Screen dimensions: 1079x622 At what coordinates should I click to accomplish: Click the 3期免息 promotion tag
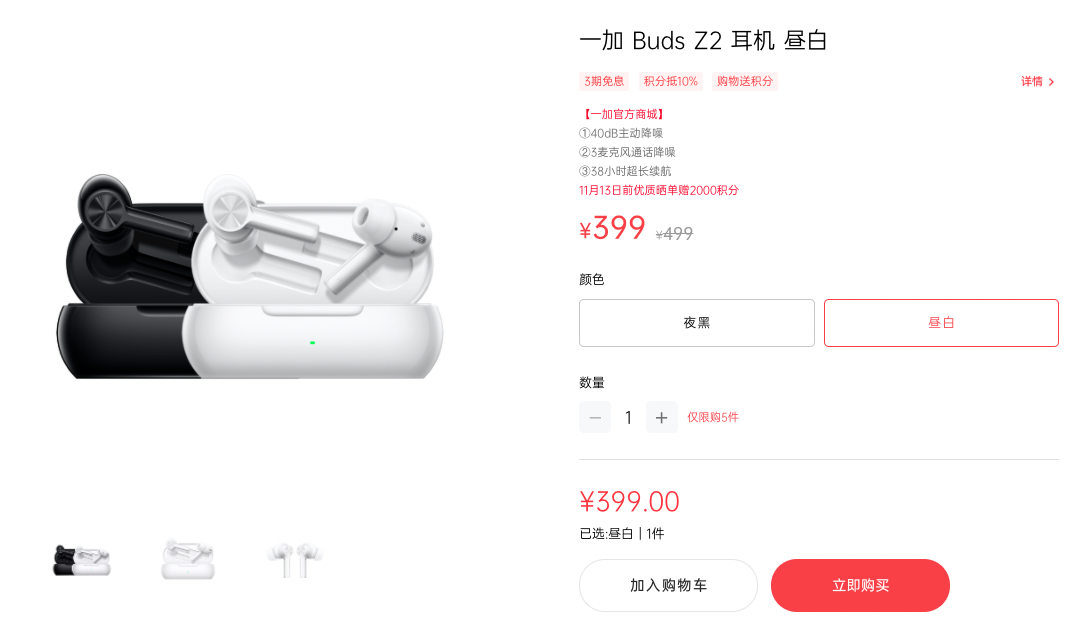(x=604, y=81)
